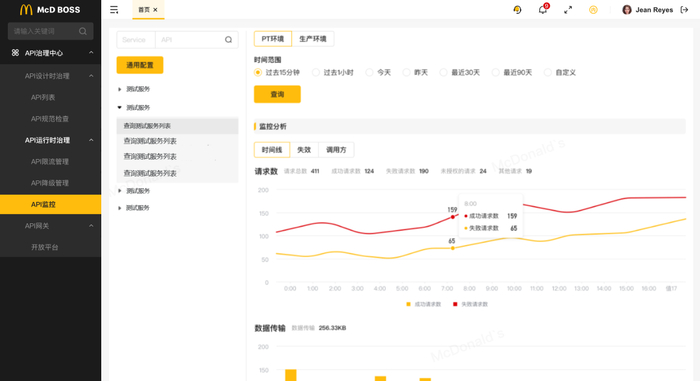Viewport: 700px width, 381px height.
Task: Click the 通用配置 button
Action: point(140,65)
